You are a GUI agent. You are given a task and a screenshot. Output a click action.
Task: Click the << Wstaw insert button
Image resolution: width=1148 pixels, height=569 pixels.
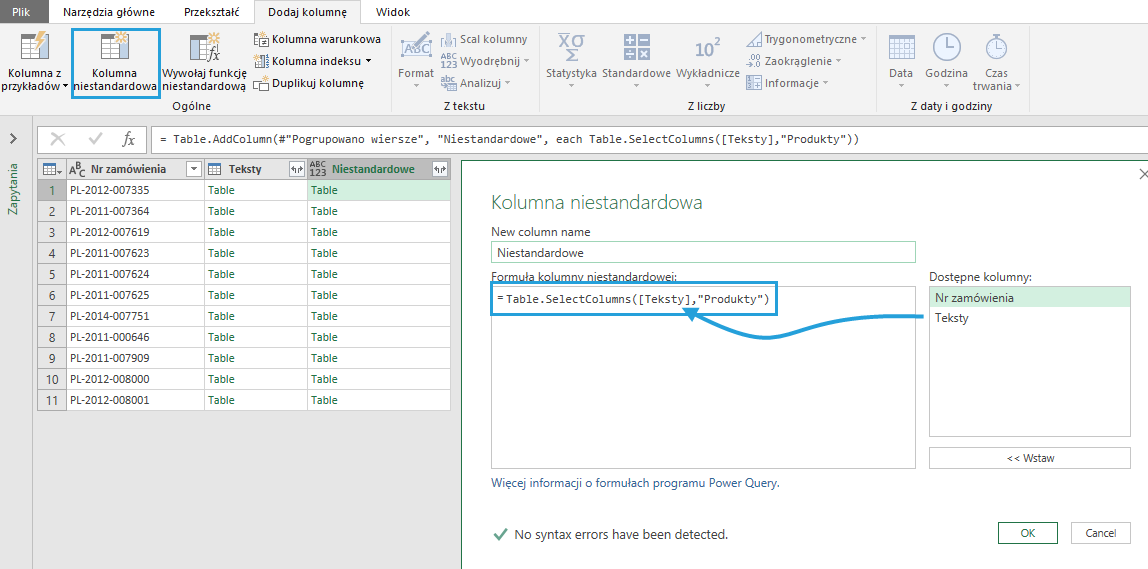(x=1029, y=458)
